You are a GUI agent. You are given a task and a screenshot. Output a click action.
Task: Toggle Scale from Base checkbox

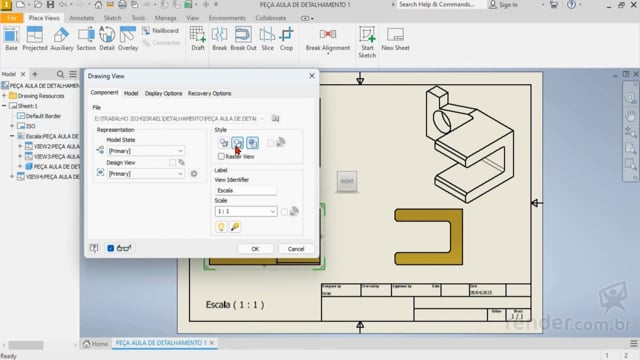284,211
